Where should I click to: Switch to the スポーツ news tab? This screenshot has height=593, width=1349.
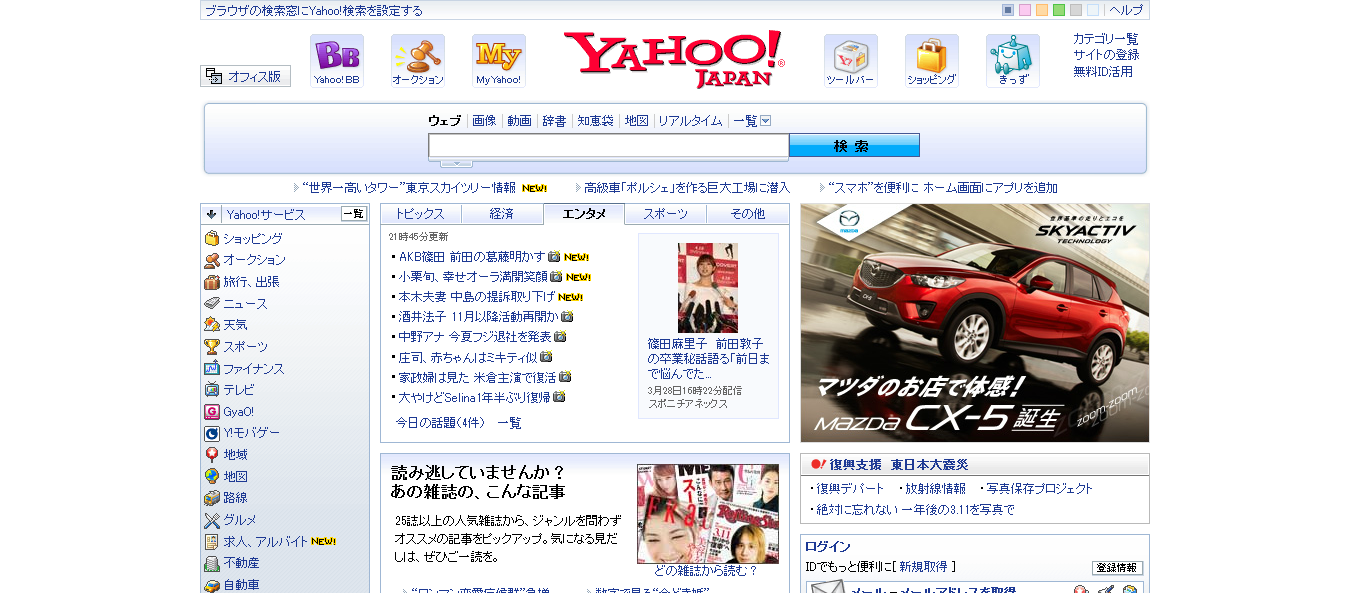[x=666, y=214]
